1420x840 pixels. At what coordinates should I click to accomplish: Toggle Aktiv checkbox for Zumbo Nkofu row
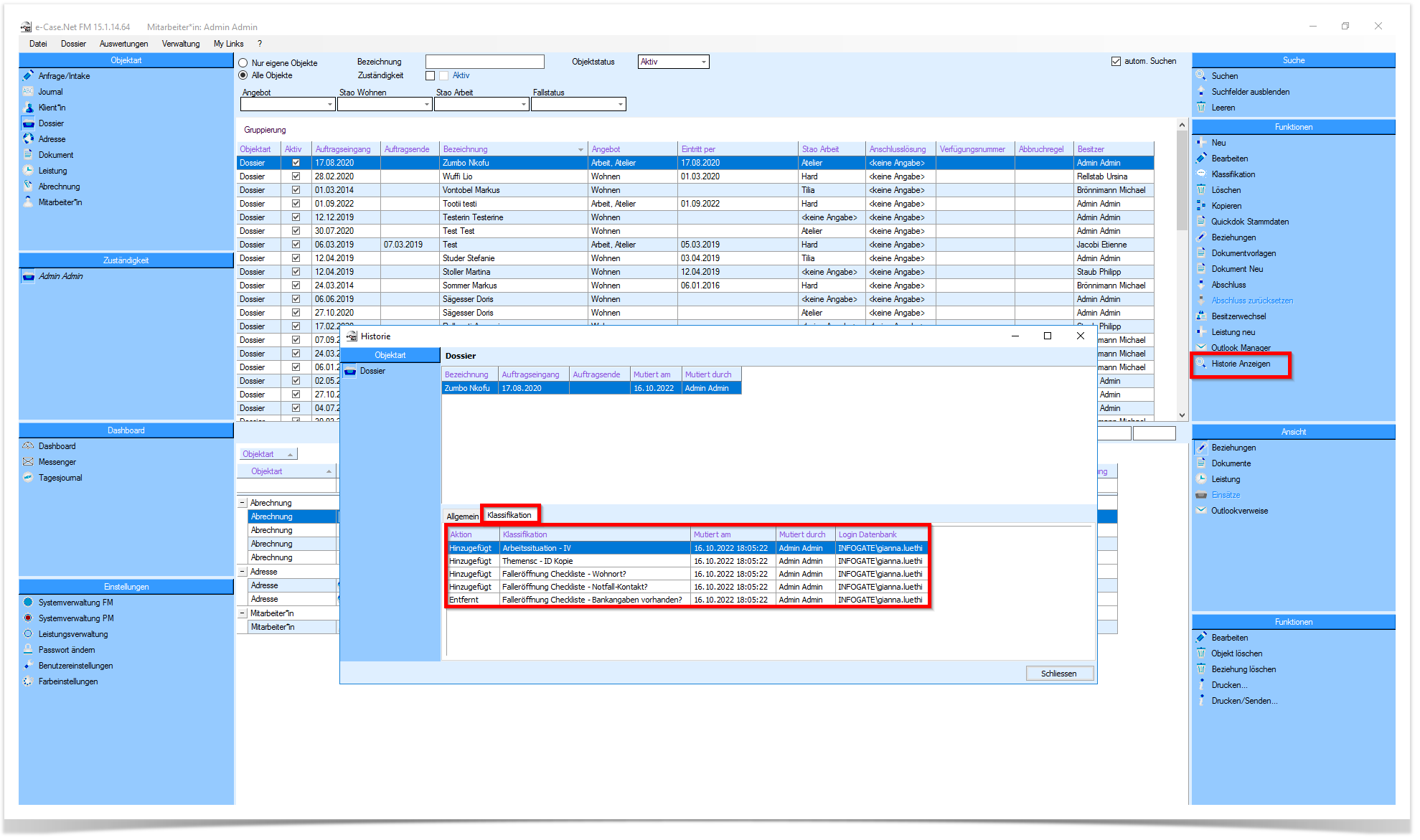tap(296, 163)
